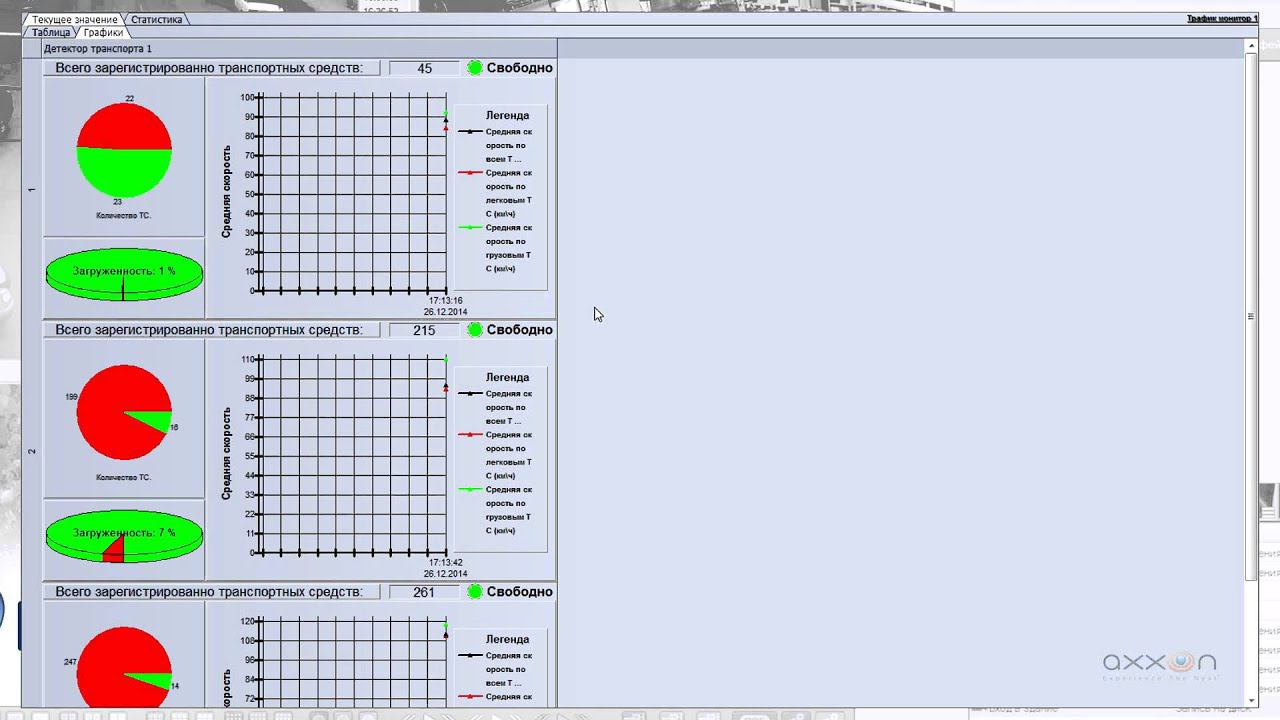Select the pie chart with values 199 and 16
The width and height of the screenshot is (1280, 720).
click(124, 412)
